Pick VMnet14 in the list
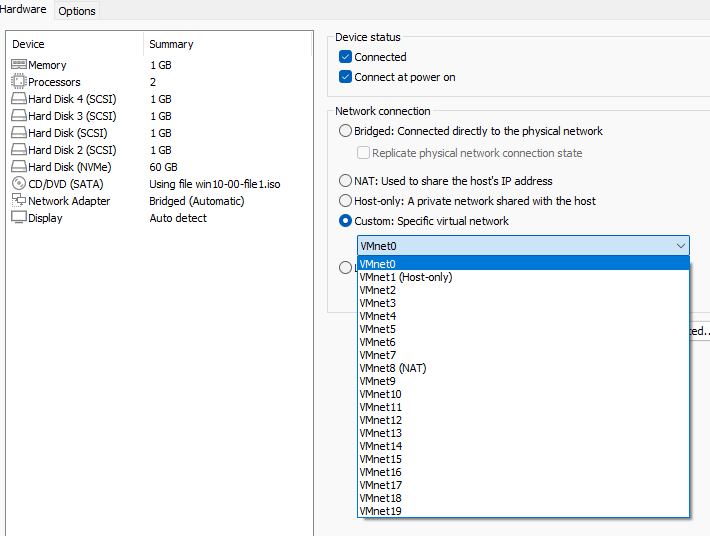The height and width of the screenshot is (536, 710). click(523, 446)
